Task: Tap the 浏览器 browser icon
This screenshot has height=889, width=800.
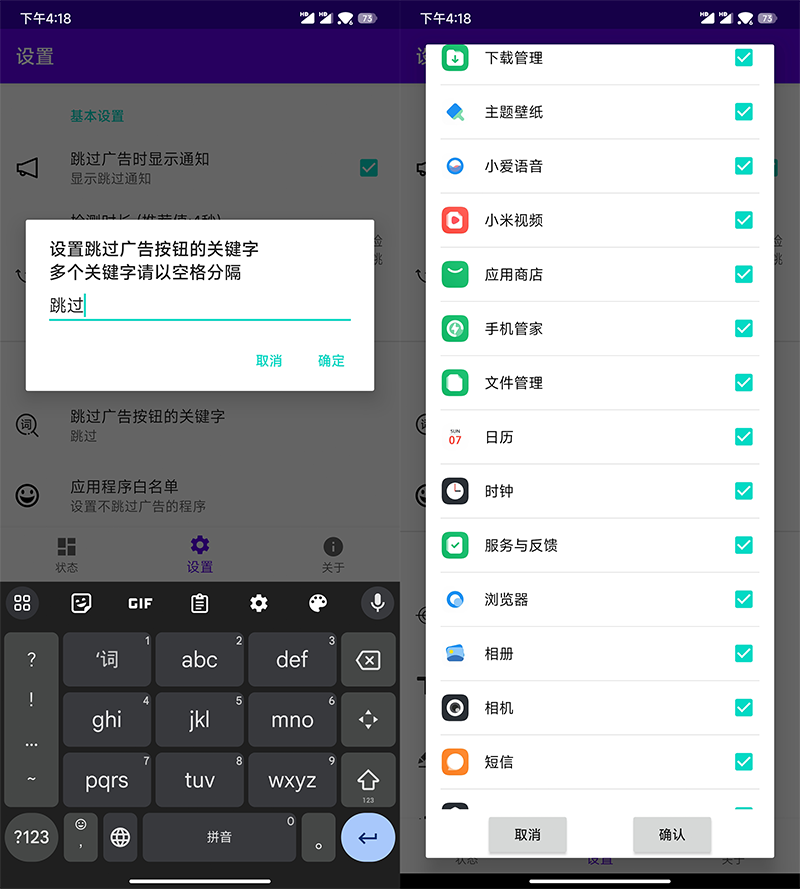Action: pos(455,599)
